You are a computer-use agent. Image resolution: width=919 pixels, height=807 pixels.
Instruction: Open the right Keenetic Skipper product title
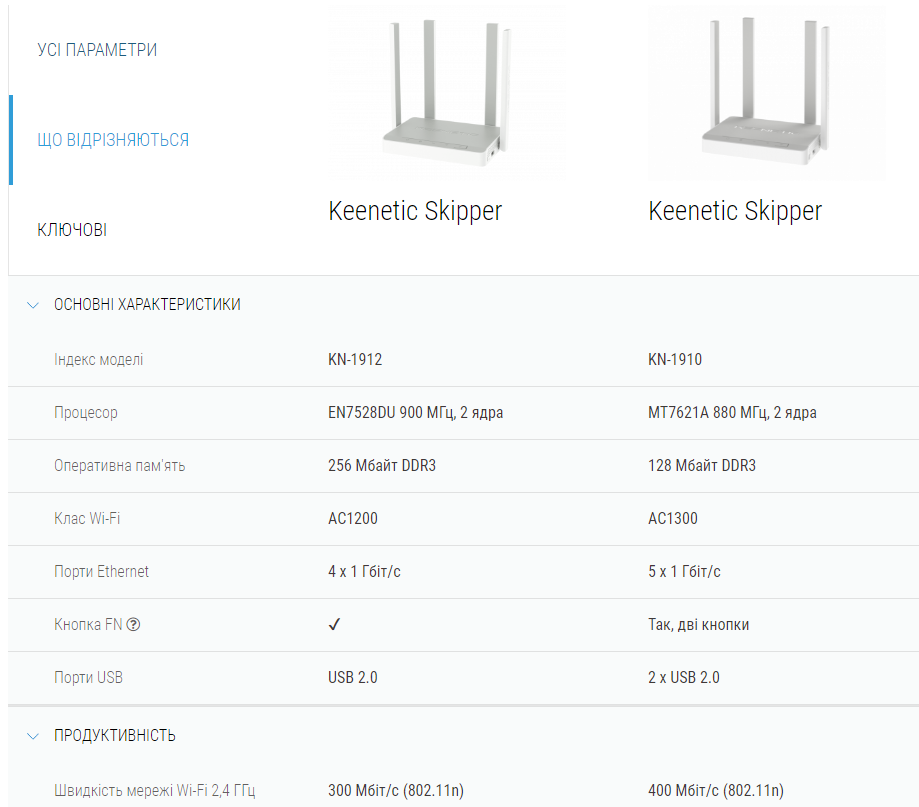pyautogui.click(x=735, y=211)
